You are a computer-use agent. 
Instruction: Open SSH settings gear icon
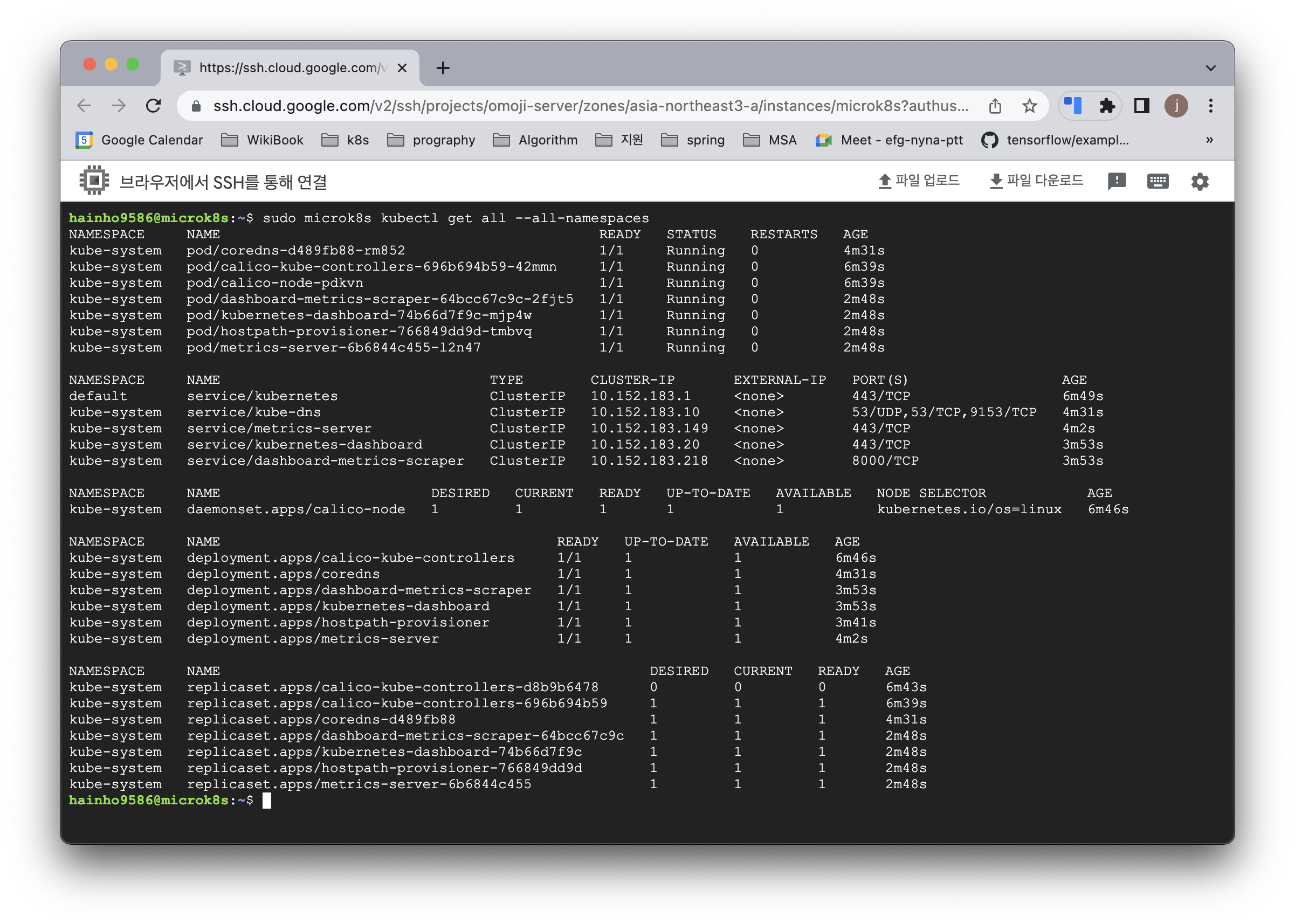coord(1200,182)
